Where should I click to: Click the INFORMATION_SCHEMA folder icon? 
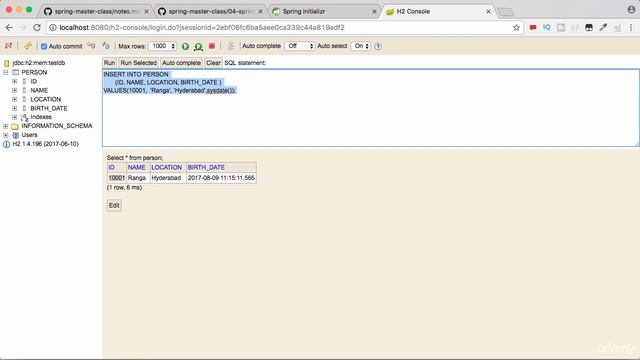coord(15,126)
